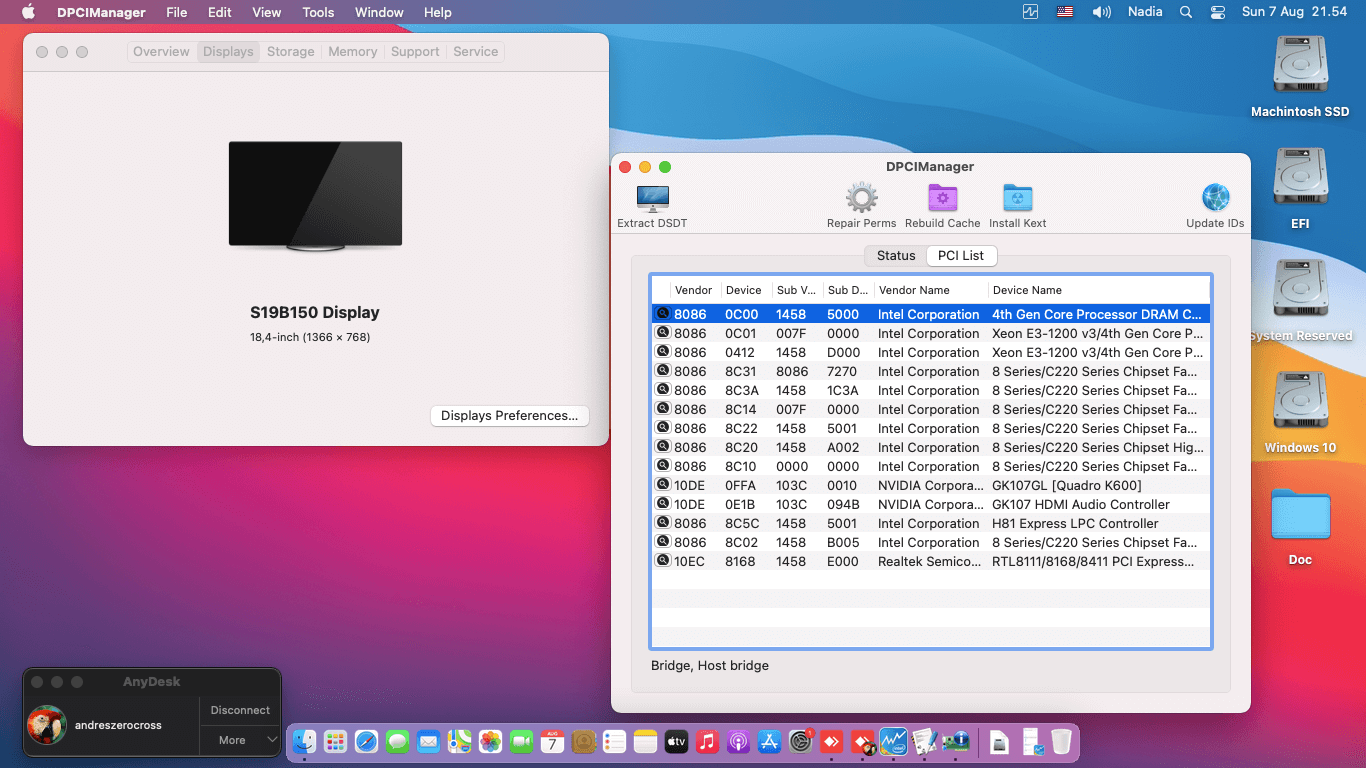
Task: Click the magnifier icon on the Quadro K600 row
Action: tap(662, 485)
